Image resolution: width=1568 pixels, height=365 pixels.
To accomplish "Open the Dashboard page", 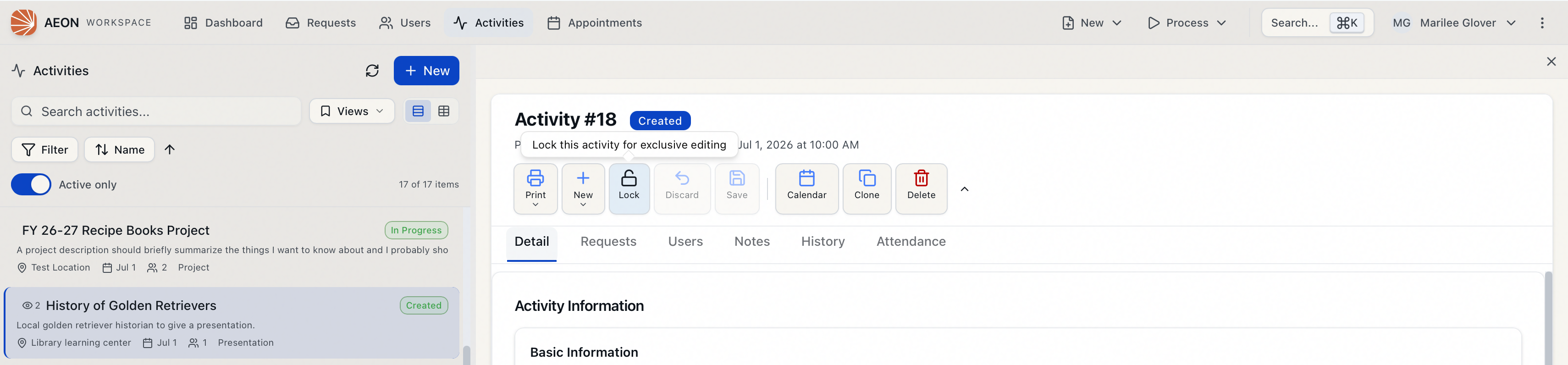I will point(223,22).
